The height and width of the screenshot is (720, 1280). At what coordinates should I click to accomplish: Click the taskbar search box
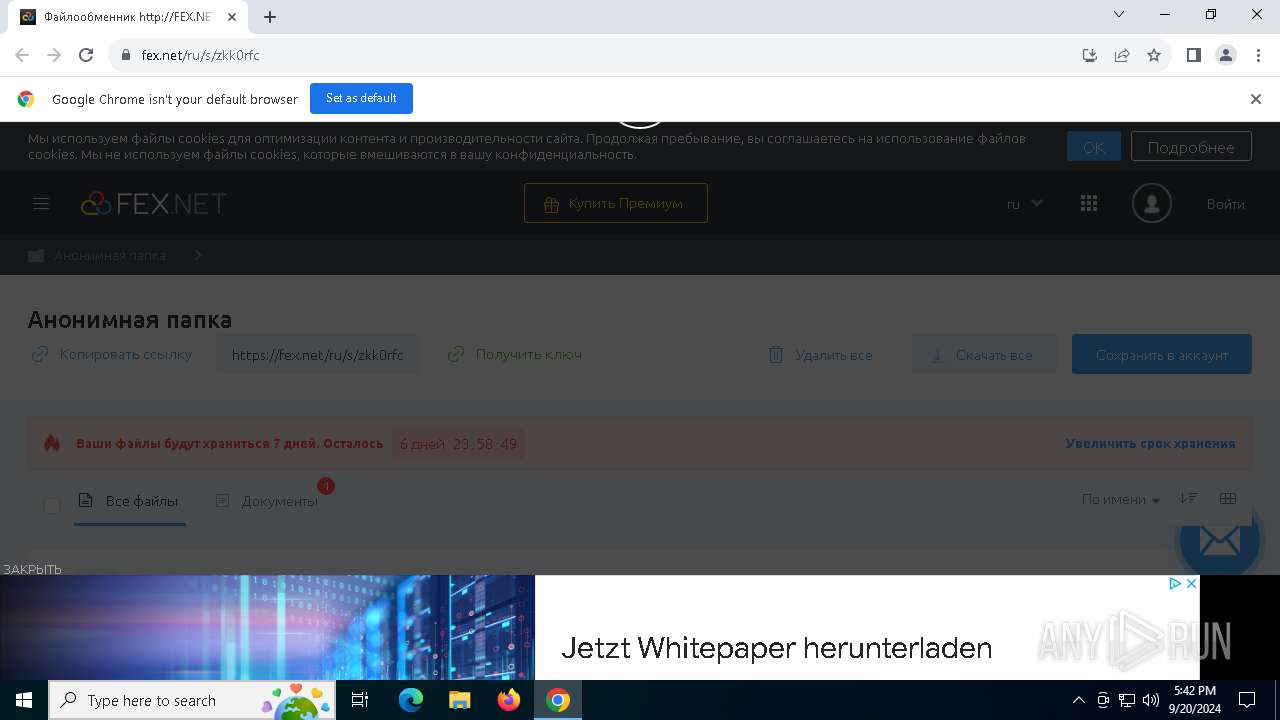point(193,700)
